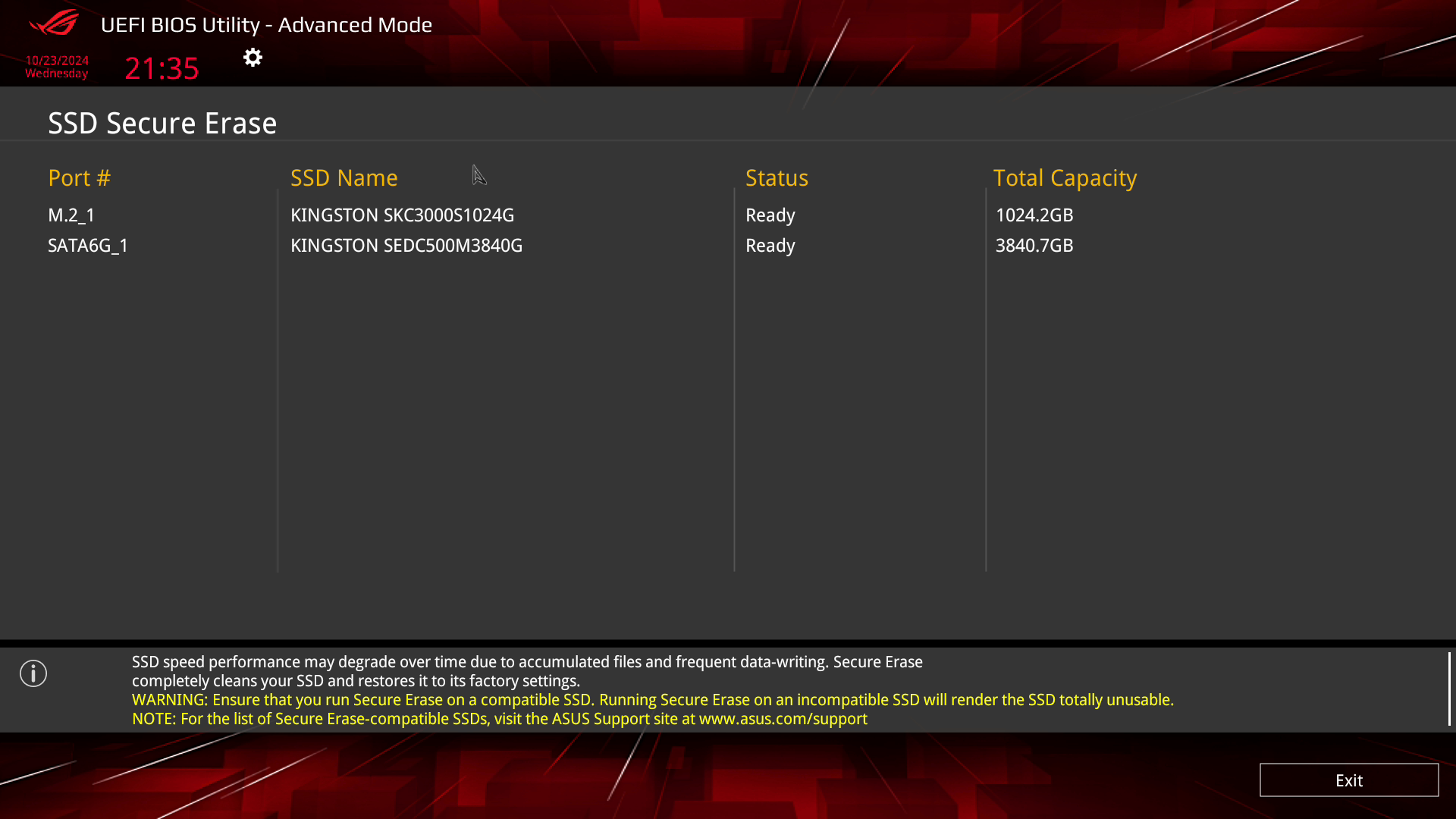
Task: Click the Exit button
Action: click(1349, 780)
